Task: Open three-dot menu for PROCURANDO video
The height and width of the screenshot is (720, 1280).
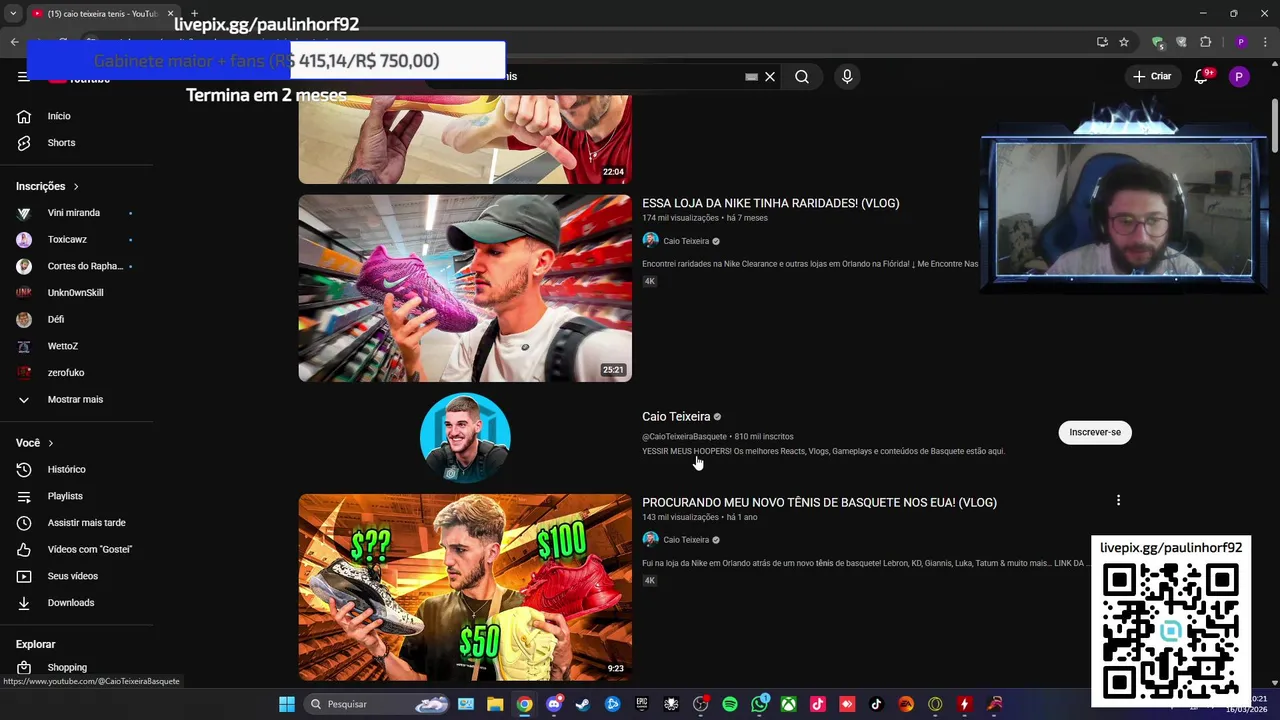Action: [1118, 500]
